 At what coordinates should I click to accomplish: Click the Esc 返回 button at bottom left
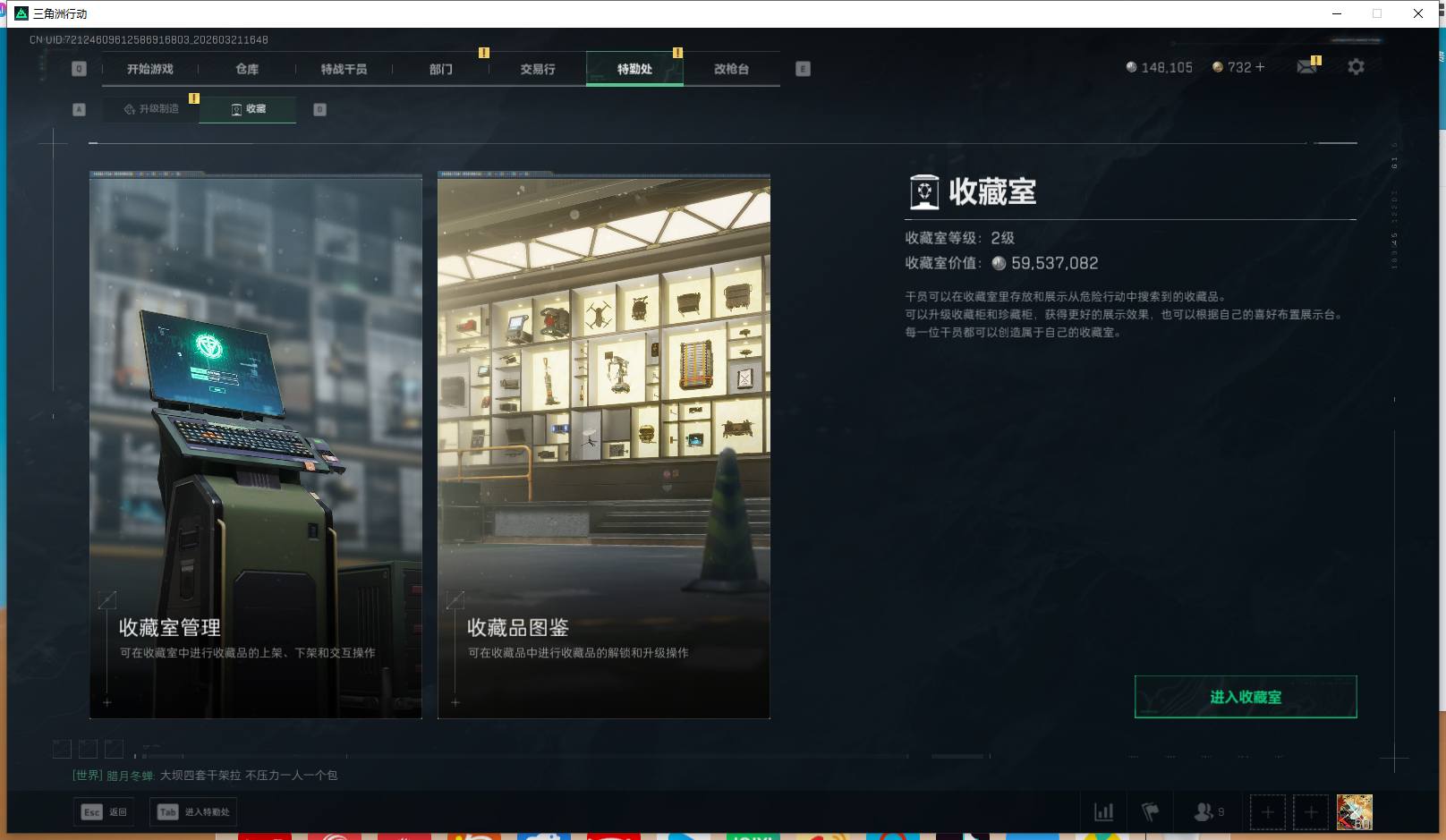(103, 811)
